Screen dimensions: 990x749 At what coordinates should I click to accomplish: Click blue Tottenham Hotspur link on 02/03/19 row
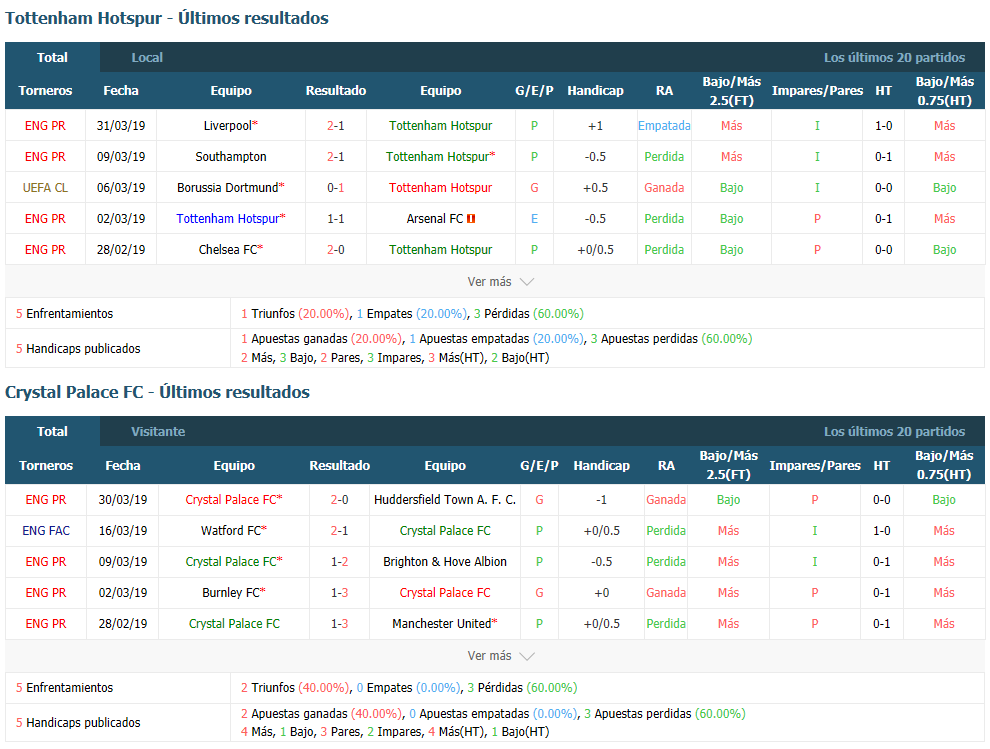click(227, 219)
